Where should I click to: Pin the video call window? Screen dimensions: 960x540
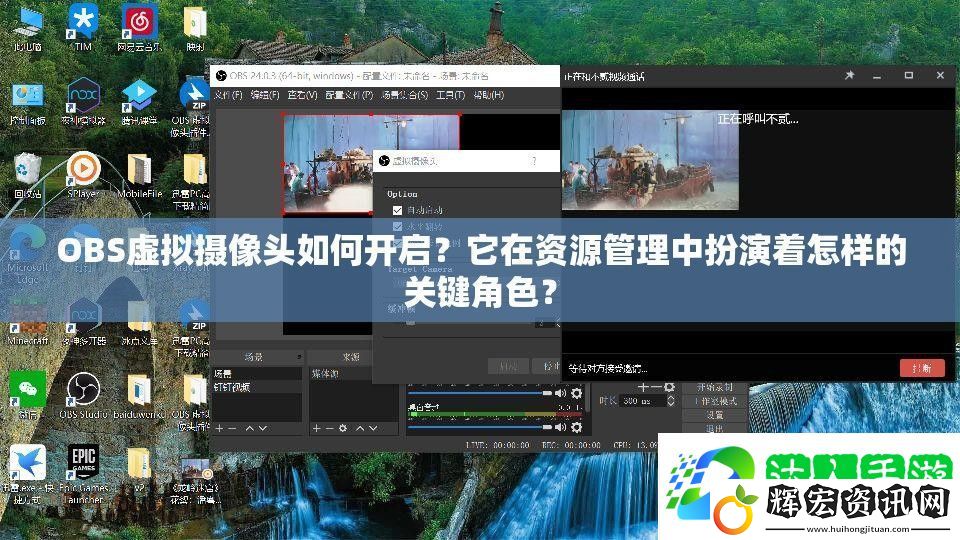(x=849, y=75)
